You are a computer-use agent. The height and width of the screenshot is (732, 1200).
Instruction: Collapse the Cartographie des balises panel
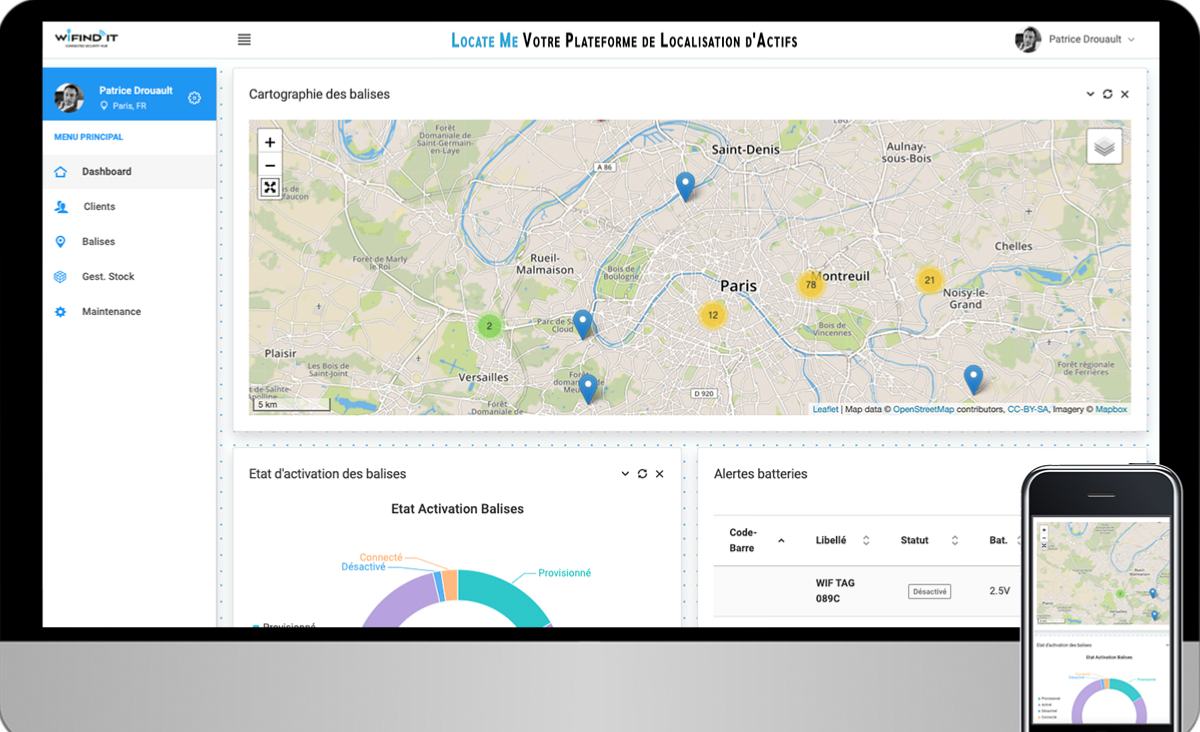(1090, 94)
